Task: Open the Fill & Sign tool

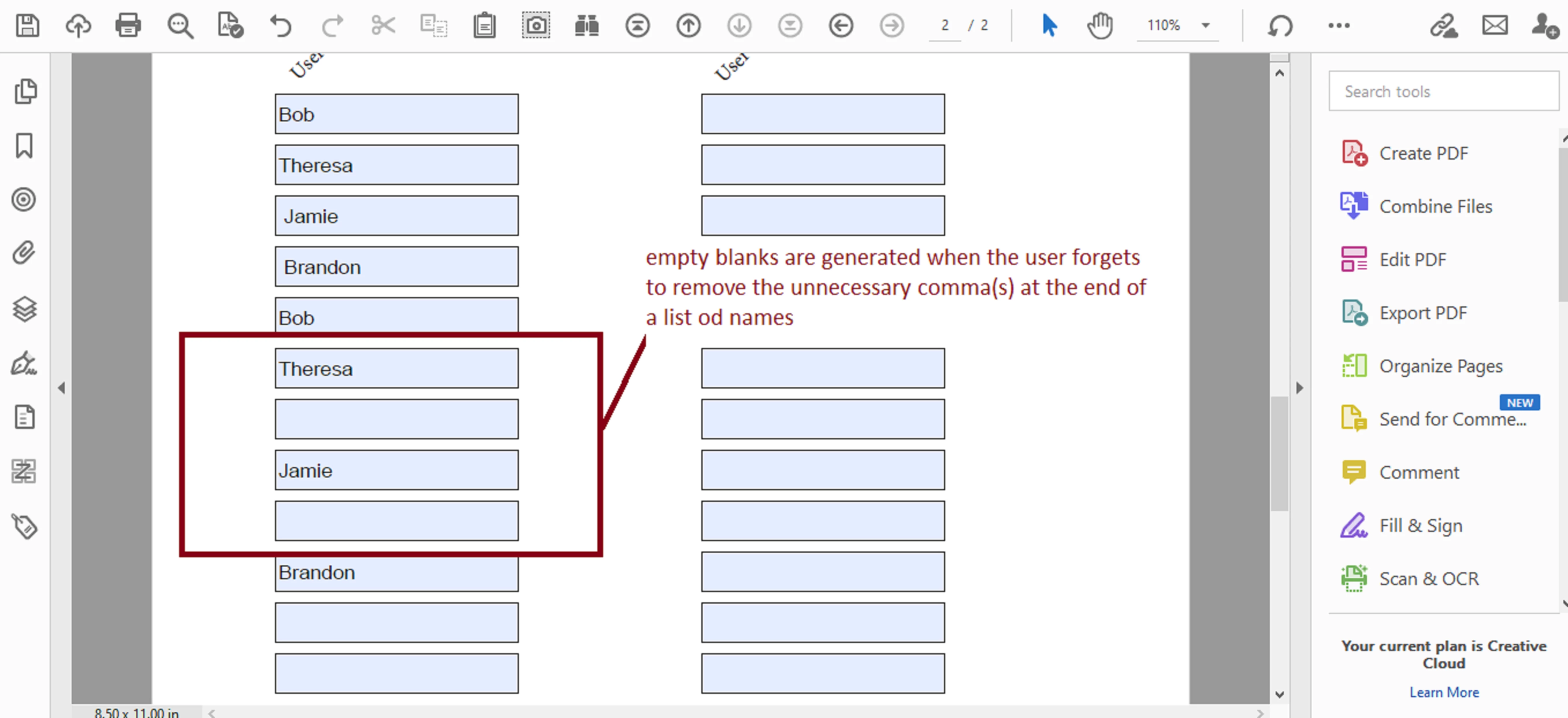Action: (1402, 525)
